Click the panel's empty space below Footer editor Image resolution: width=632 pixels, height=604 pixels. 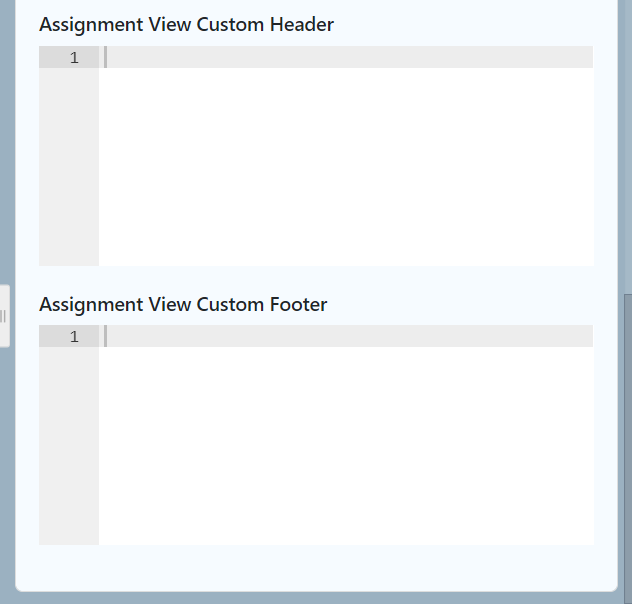[316, 567]
